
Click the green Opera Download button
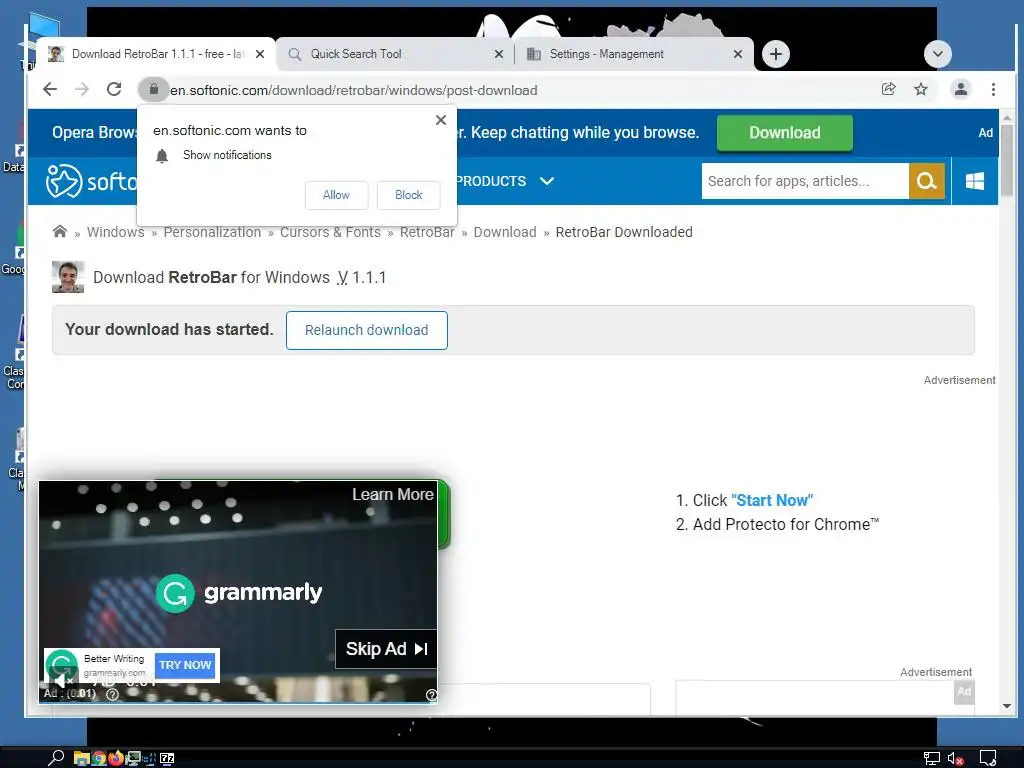click(784, 133)
